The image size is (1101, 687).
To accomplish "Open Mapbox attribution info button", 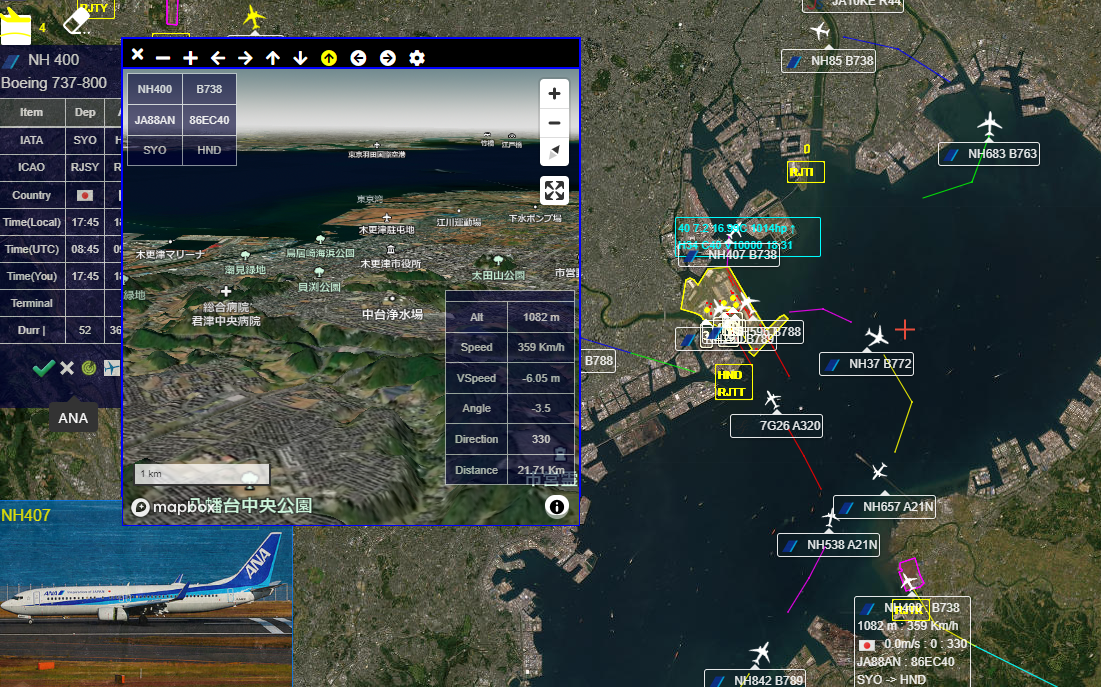I will (x=557, y=506).
